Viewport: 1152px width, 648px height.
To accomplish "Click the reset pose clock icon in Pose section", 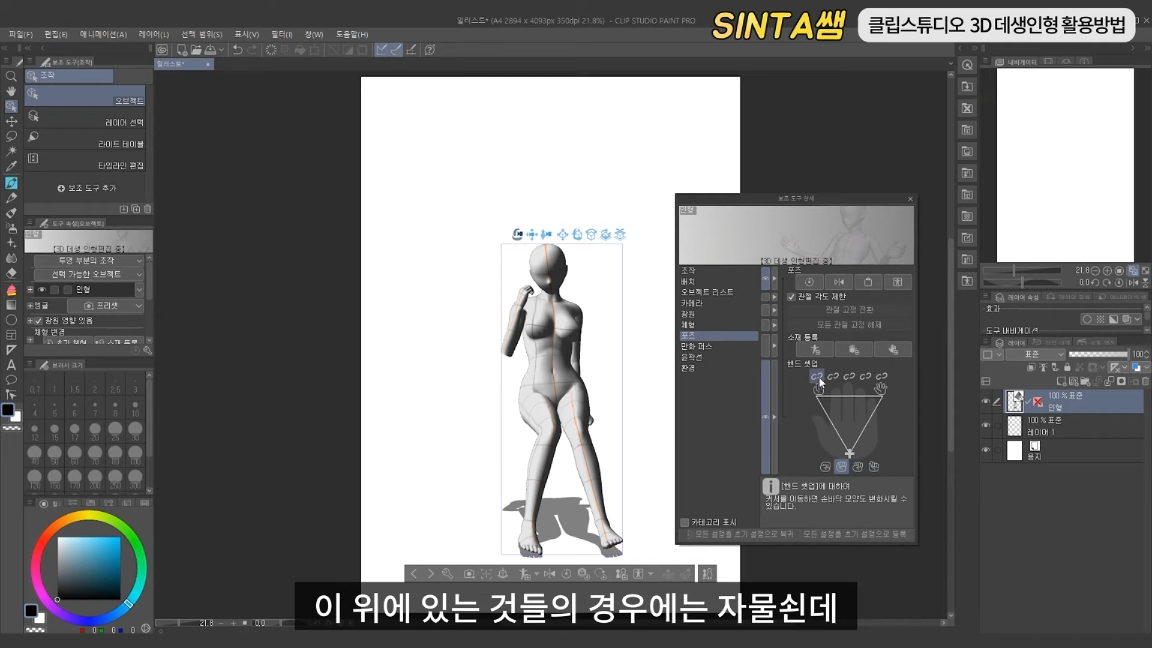I will point(809,282).
